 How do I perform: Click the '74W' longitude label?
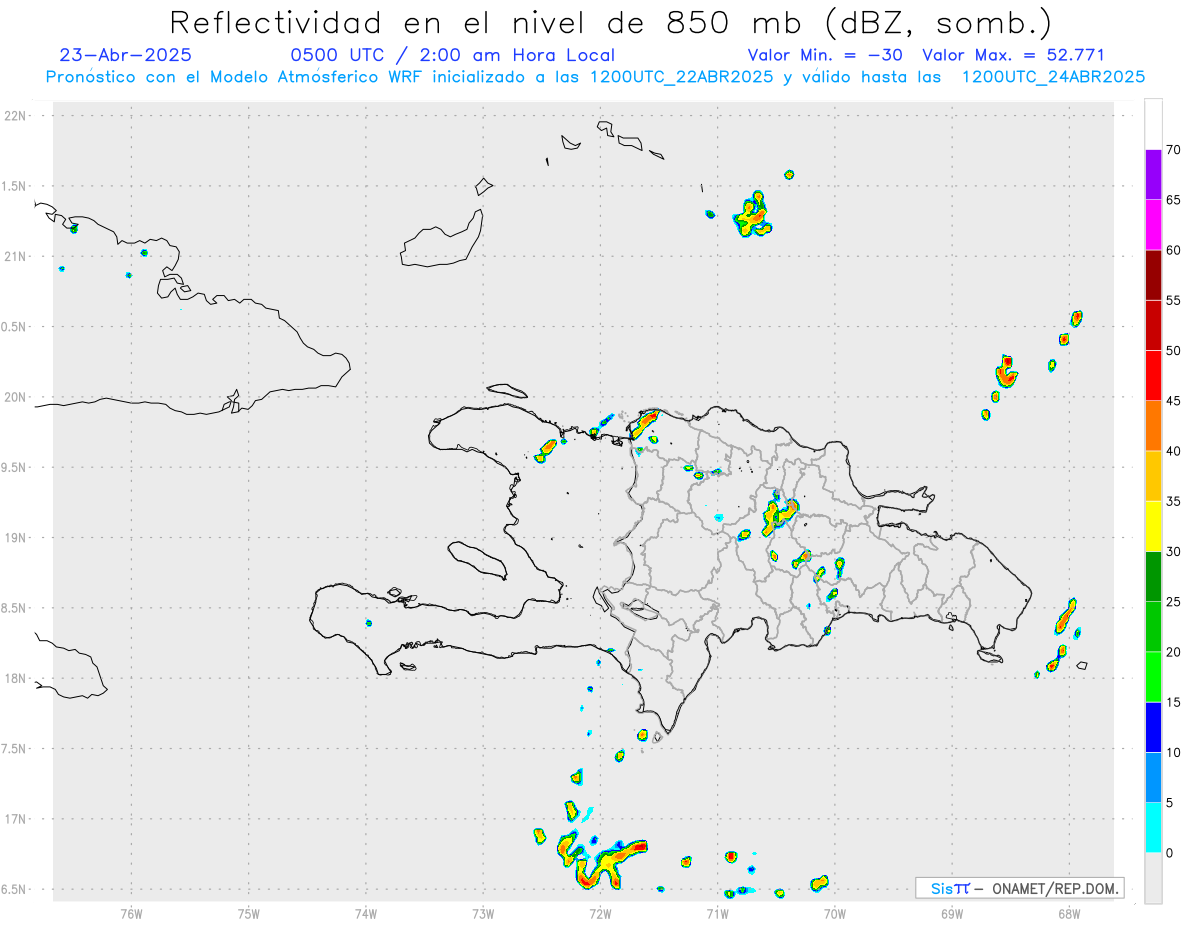tap(366, 912)
